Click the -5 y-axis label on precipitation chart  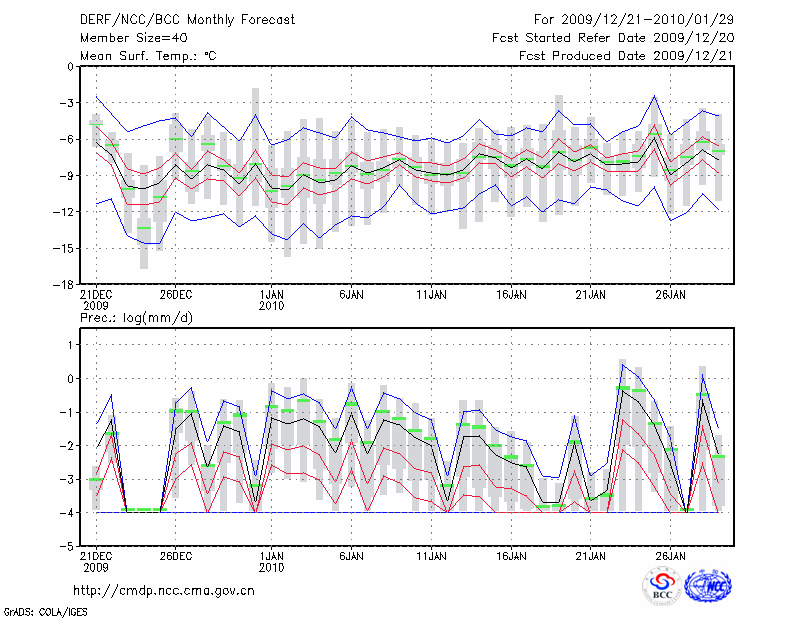[67, 547]
